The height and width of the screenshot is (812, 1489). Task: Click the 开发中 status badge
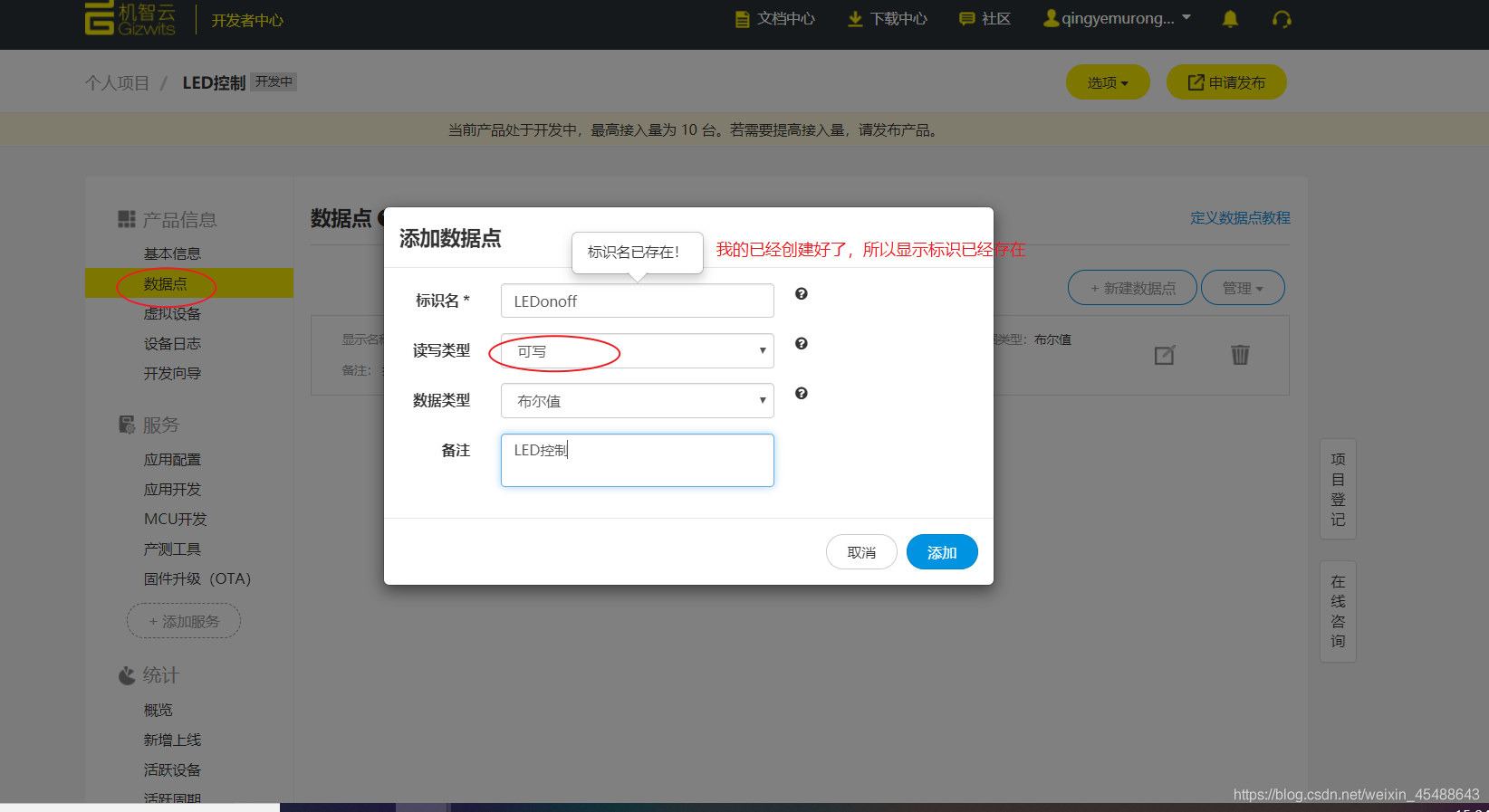click(274, 81)
